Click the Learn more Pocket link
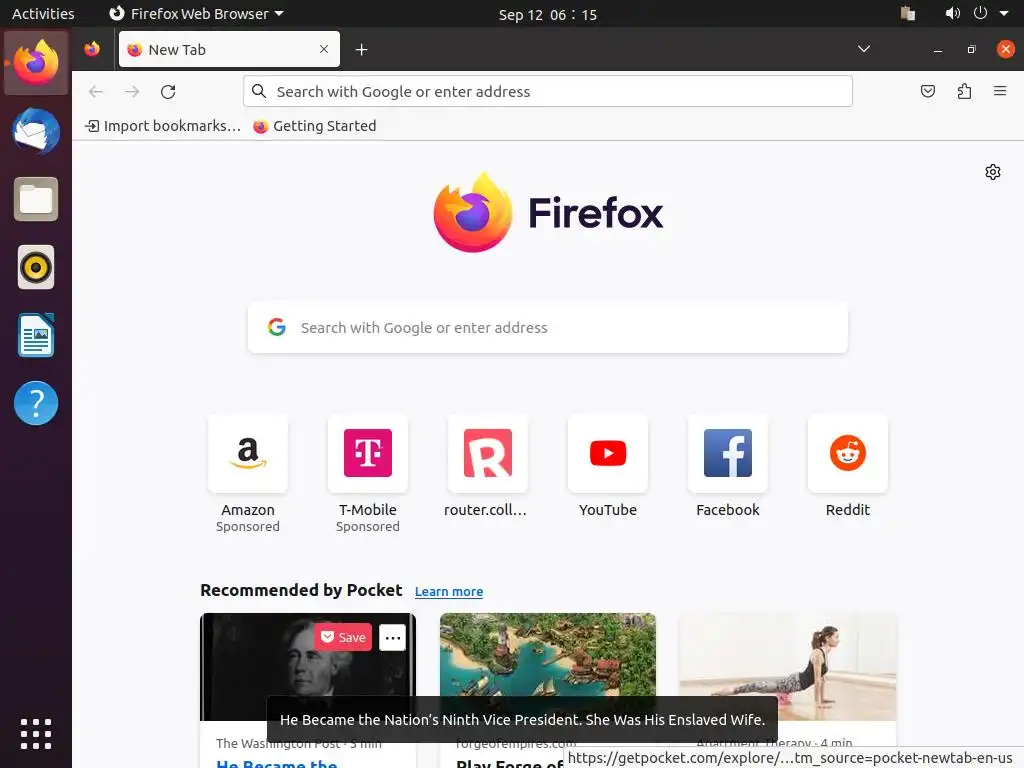1024x768 pixels. pyautogui.click(x=449, y=592)
